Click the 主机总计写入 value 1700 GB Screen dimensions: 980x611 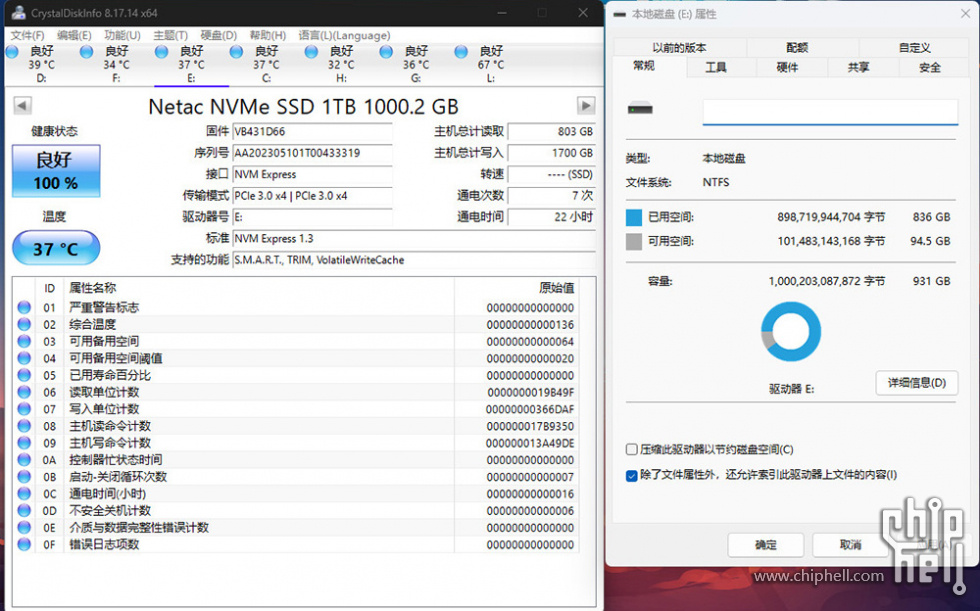tap(551, 153)
